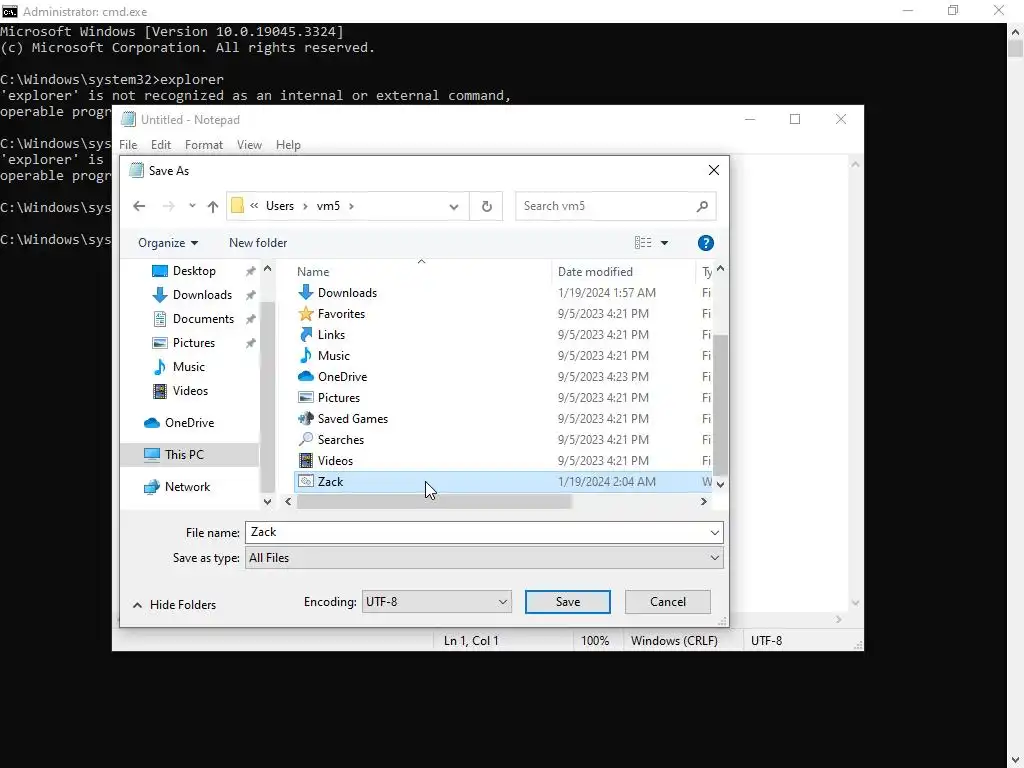Viewport: 1024px width, 768px height.
Task: Click the Save button
Action: (568, 601)
